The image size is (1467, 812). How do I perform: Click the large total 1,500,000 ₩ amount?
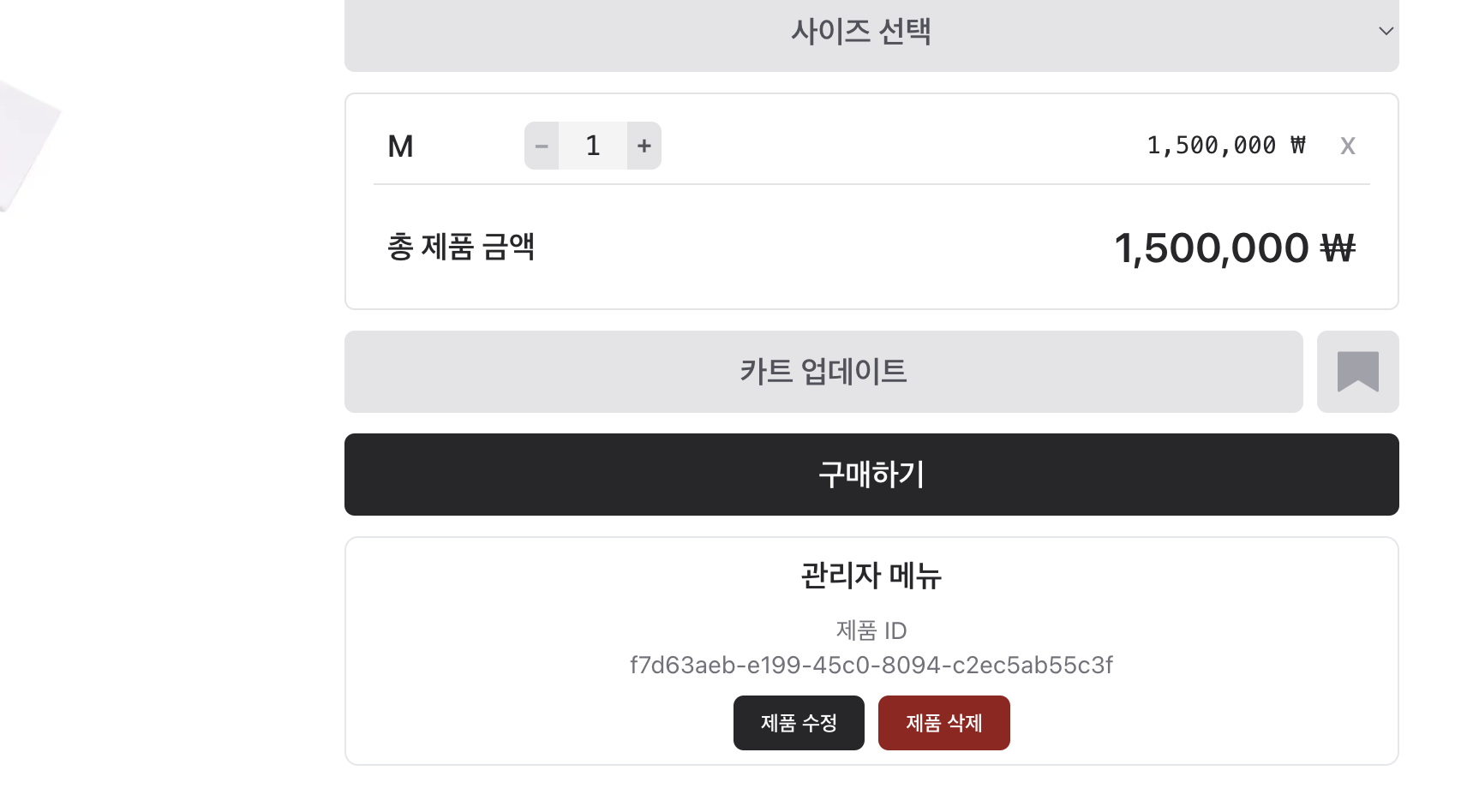click(x=1235, y=248)
